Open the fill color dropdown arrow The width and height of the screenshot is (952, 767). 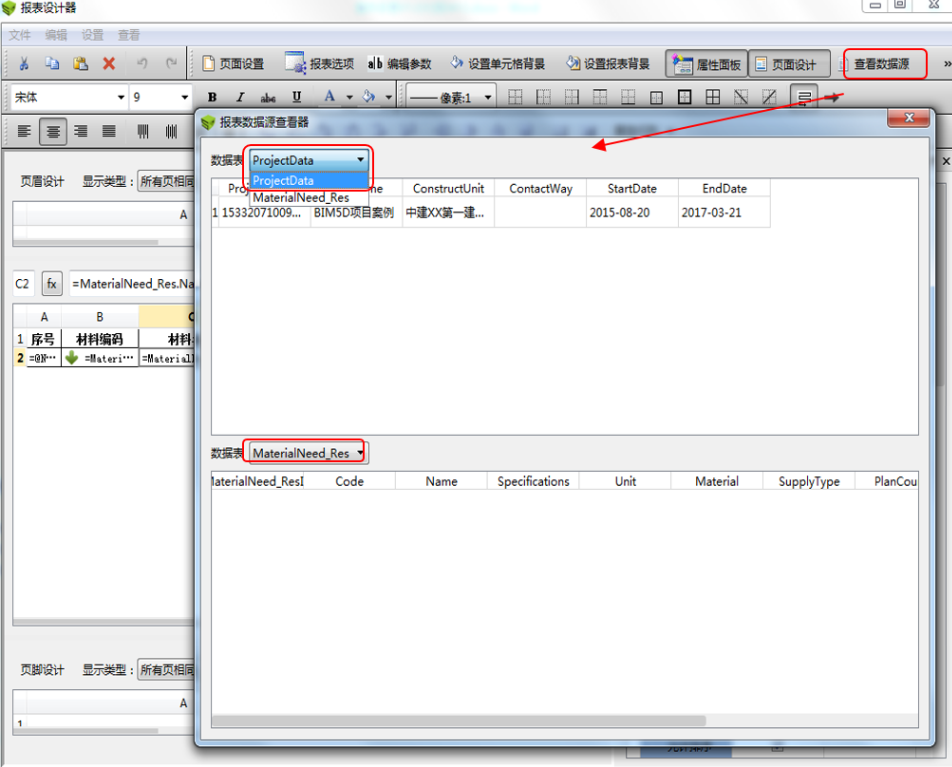[x=389, y=97]
